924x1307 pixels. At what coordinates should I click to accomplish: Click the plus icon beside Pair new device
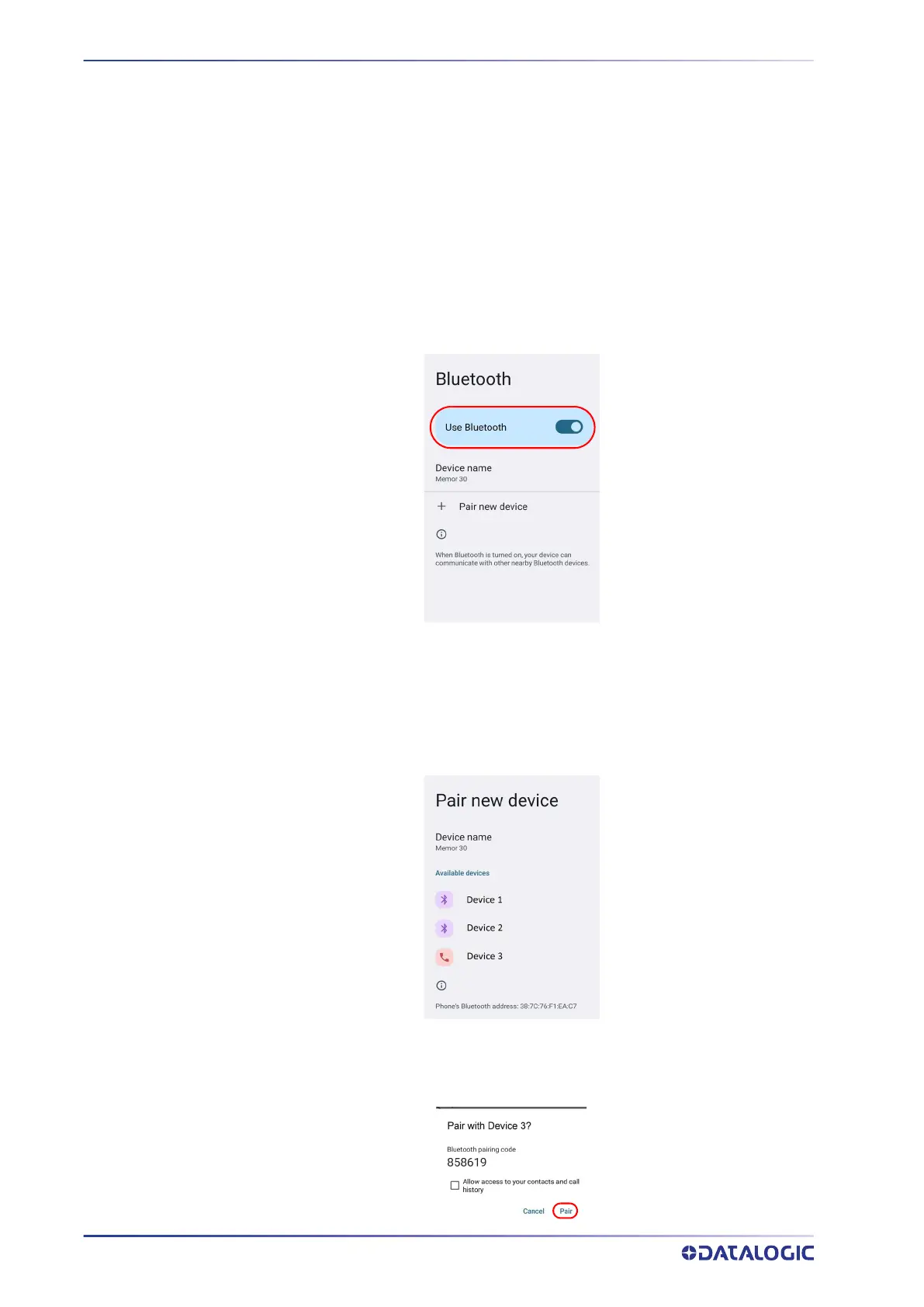(x=441, y=506)
